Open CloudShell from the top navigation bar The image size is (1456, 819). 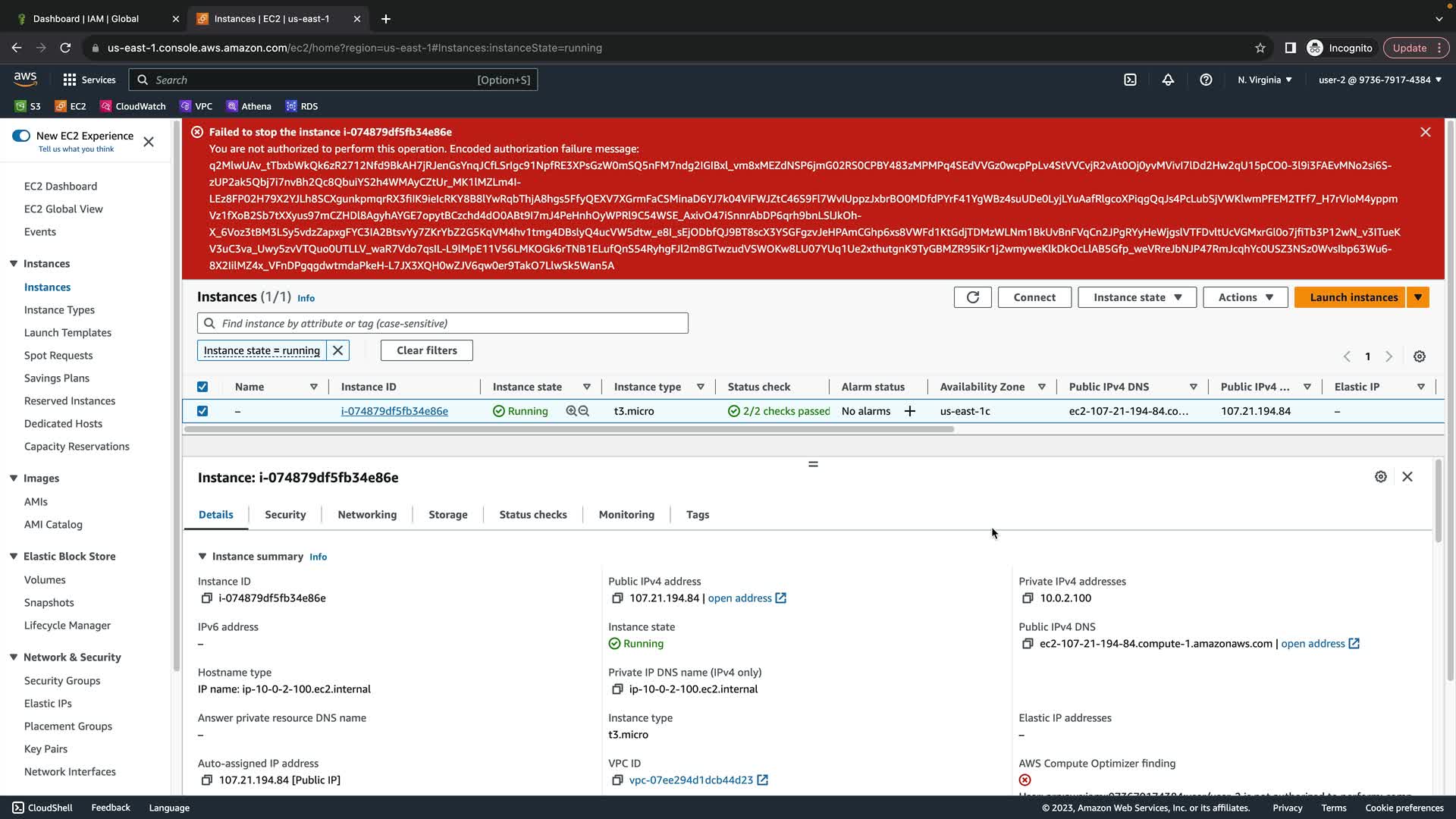coord(1130,80)
